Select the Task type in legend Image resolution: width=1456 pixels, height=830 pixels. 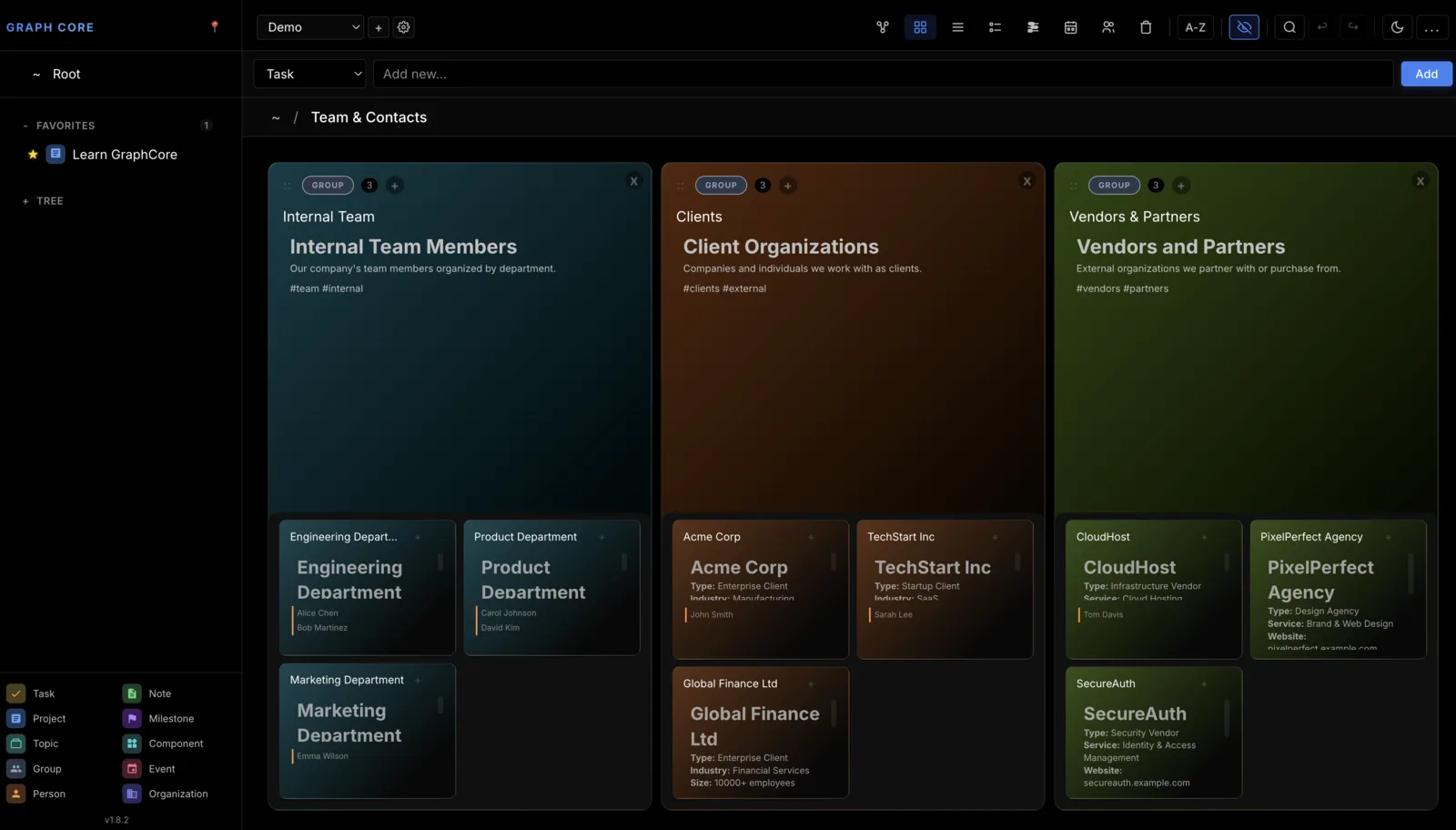32,693
